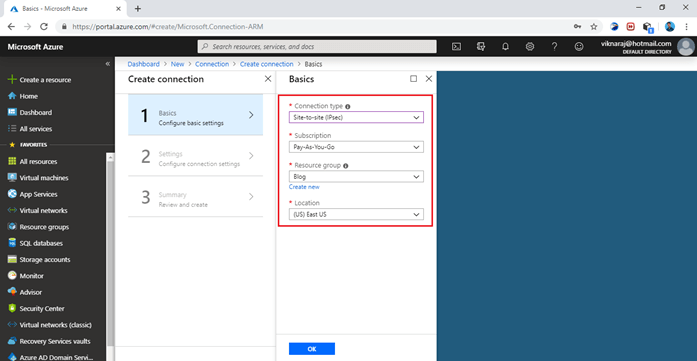
Task: Open the Directory and subscription filter icon
Action: pyautogui.click(x=481, y=46)
